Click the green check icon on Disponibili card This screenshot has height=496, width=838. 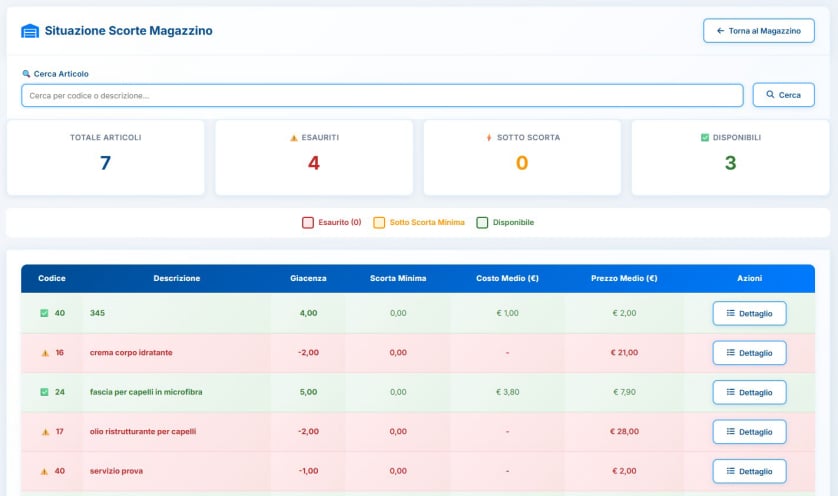[705, 138]
